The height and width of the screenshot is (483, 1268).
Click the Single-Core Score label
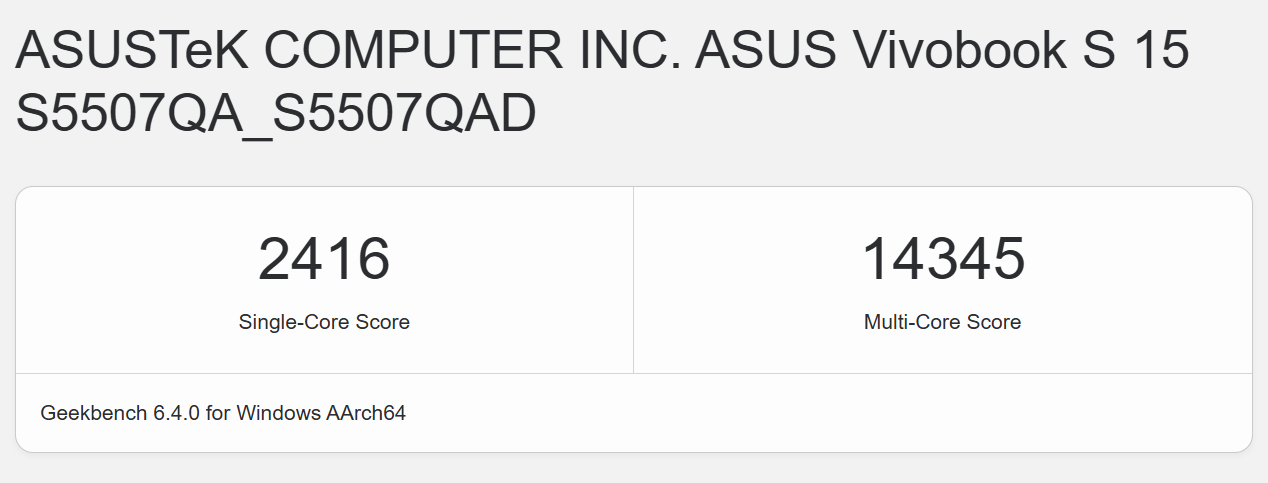(324, 322)
